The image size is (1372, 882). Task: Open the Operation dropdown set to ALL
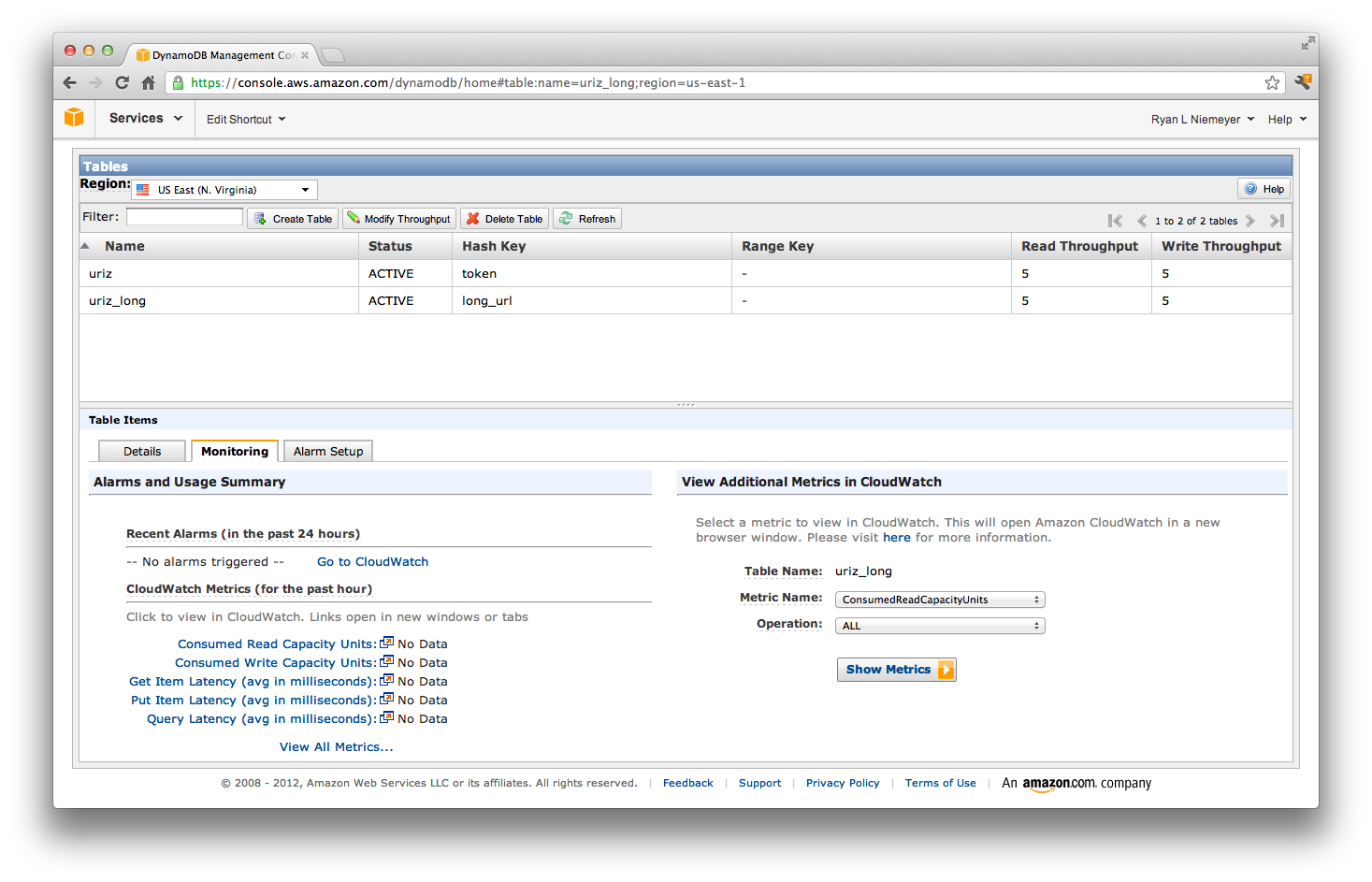939,625
